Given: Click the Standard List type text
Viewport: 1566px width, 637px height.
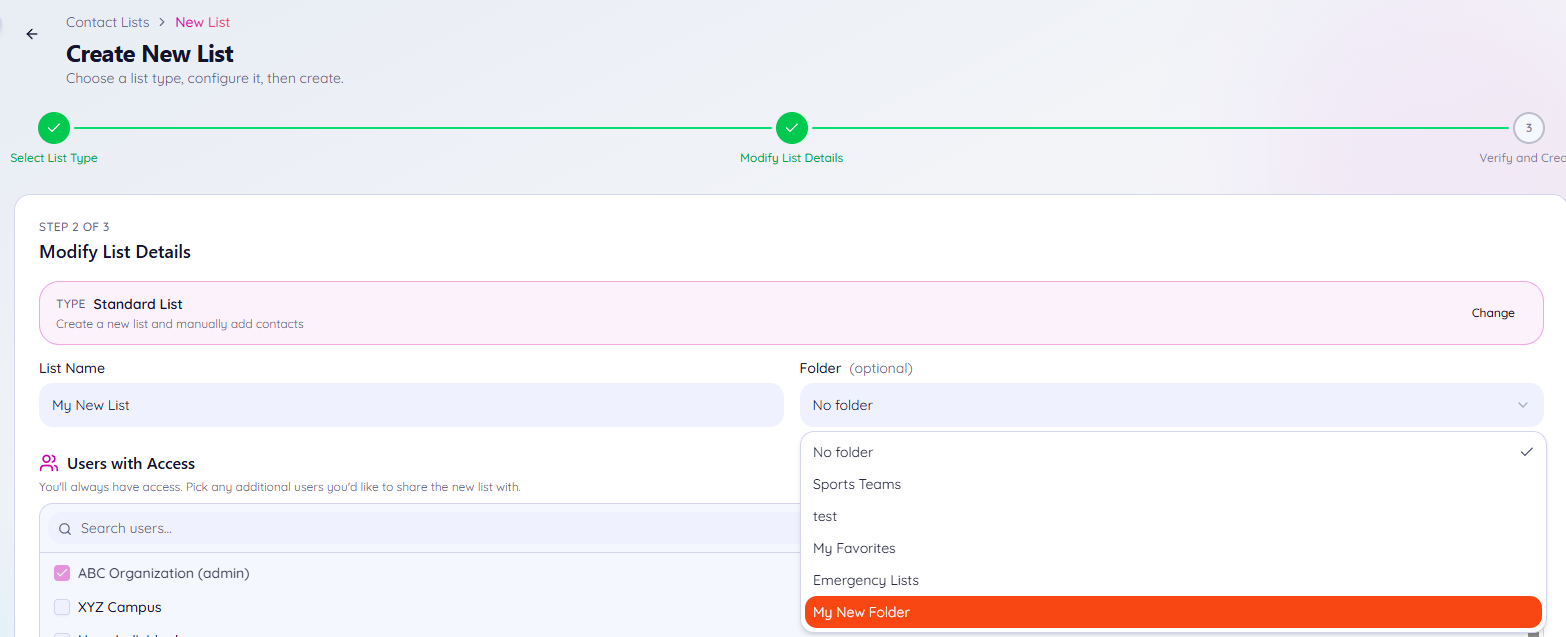Looking at the screenshot, I should 138,304.
